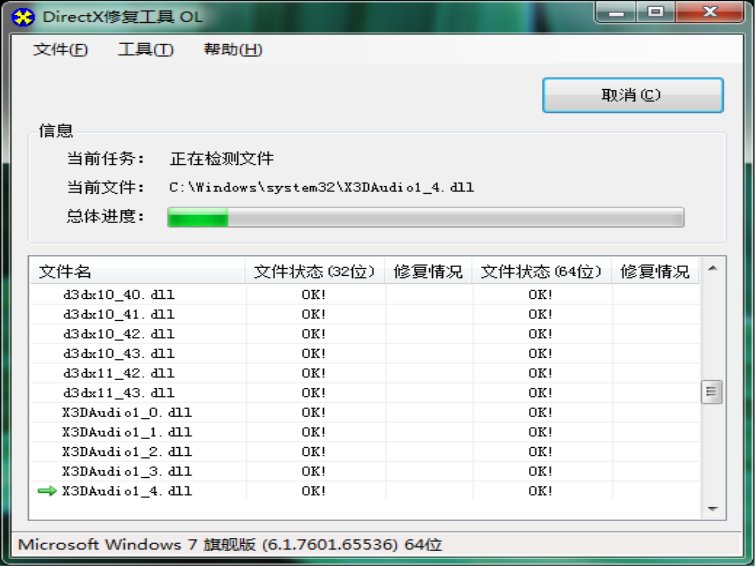Click the 取消(C) cancel button
Viewport: 756px width, 567px height.
pos(633,95)
